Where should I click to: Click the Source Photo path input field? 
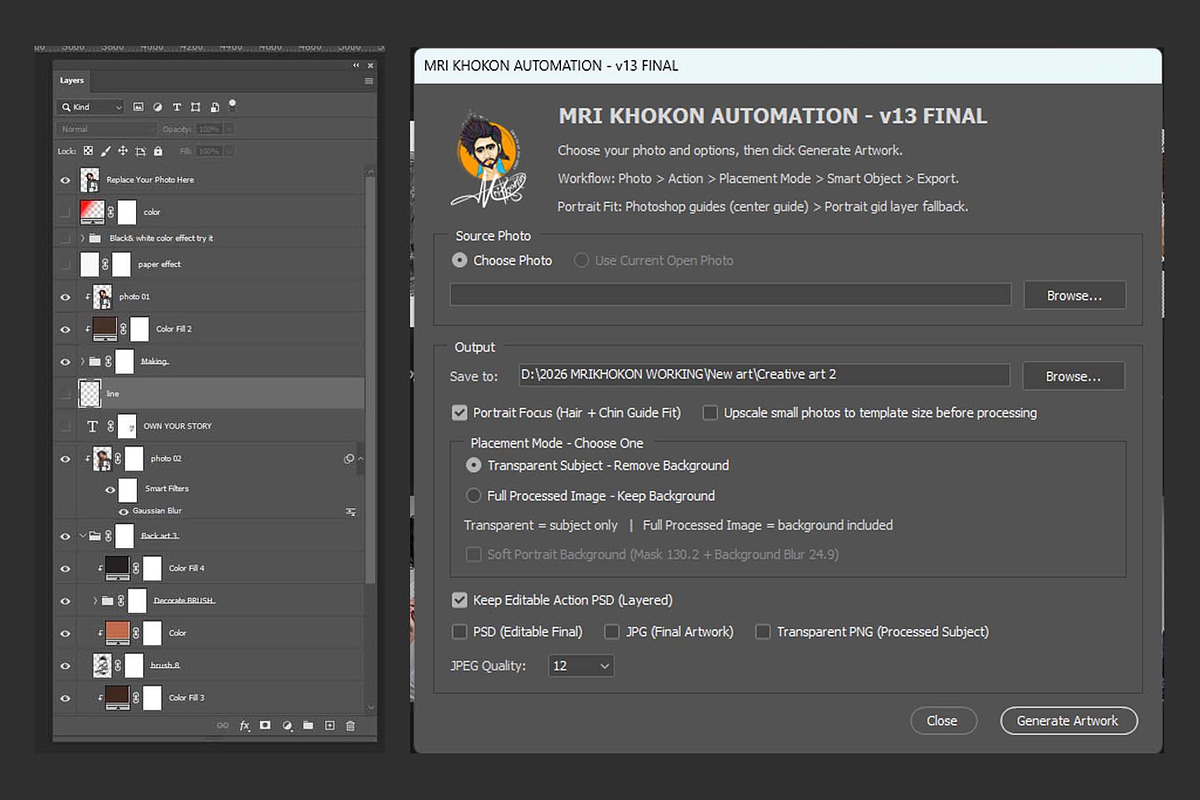point(731,294)
